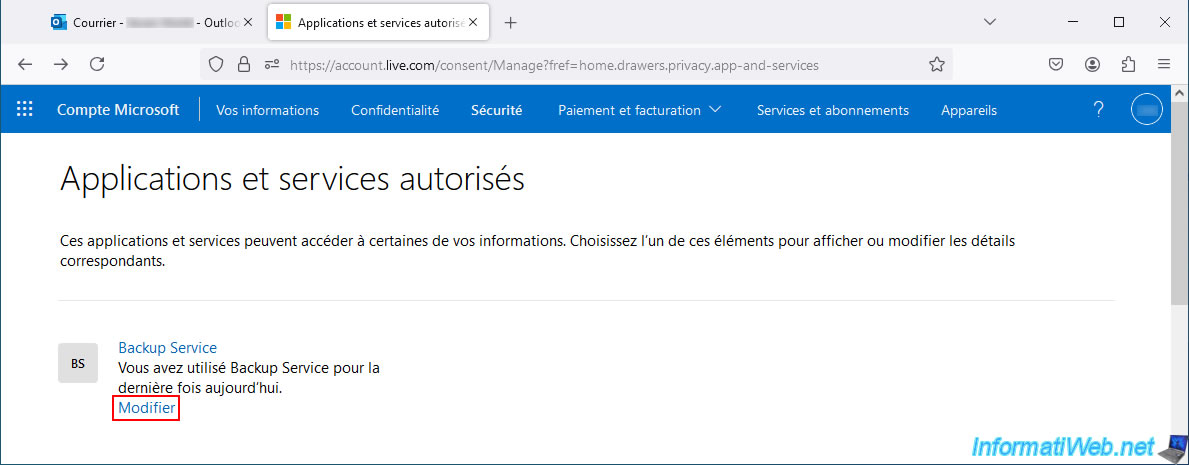Image resolution: width=1189 pixels, height=465 pixels.
Task: Close the Outlook Courrier tab
Action: [x=247, y=23]
